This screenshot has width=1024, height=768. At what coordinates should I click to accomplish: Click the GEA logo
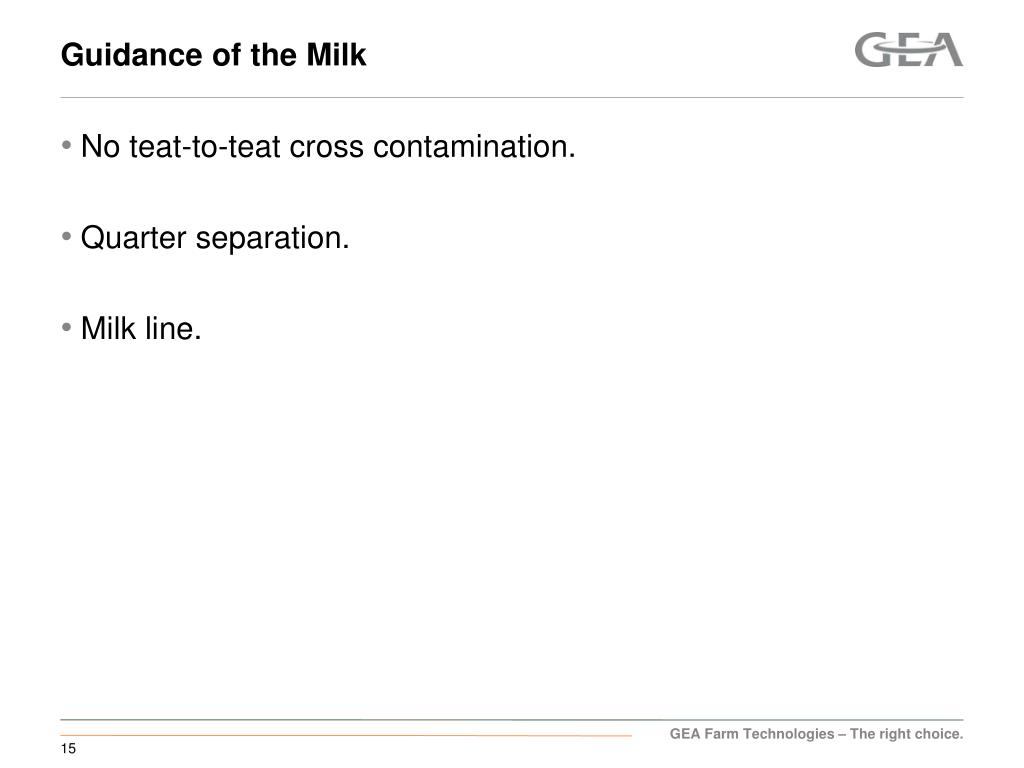pyautogui.click(x=908, y=50)
